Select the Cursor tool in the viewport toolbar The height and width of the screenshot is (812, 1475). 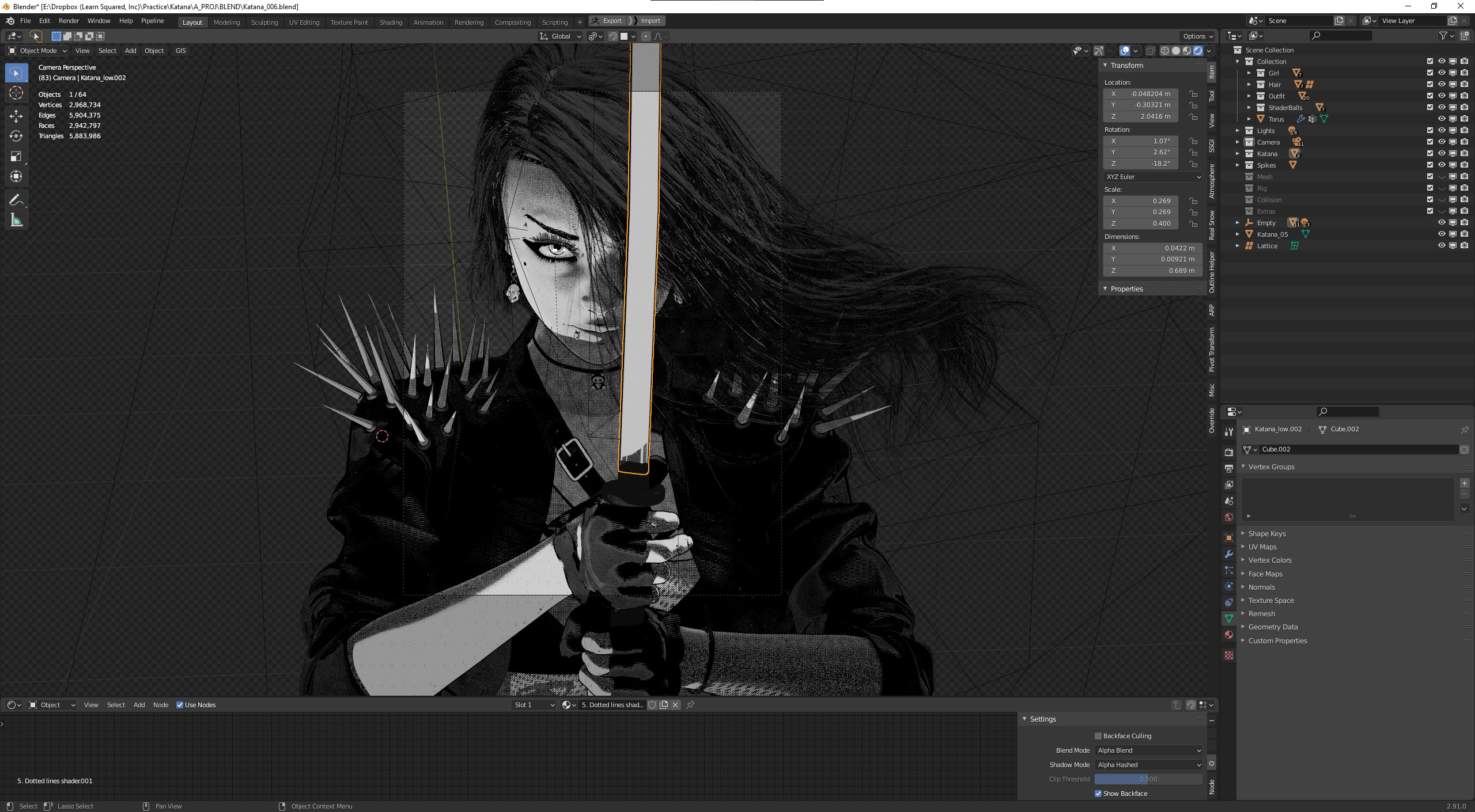(x=16, y=93)
